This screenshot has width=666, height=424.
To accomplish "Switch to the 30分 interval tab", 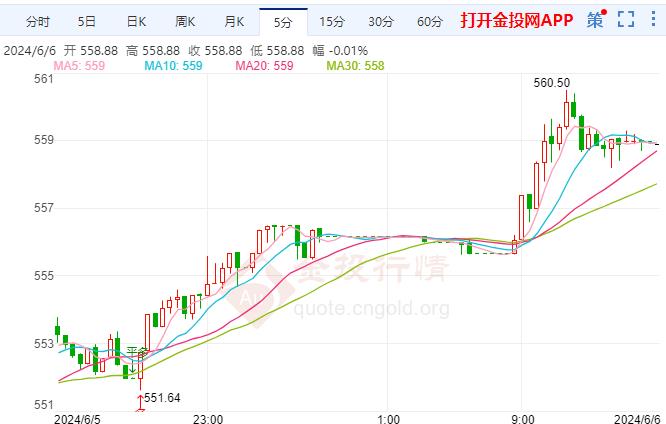I will (380, 21).
